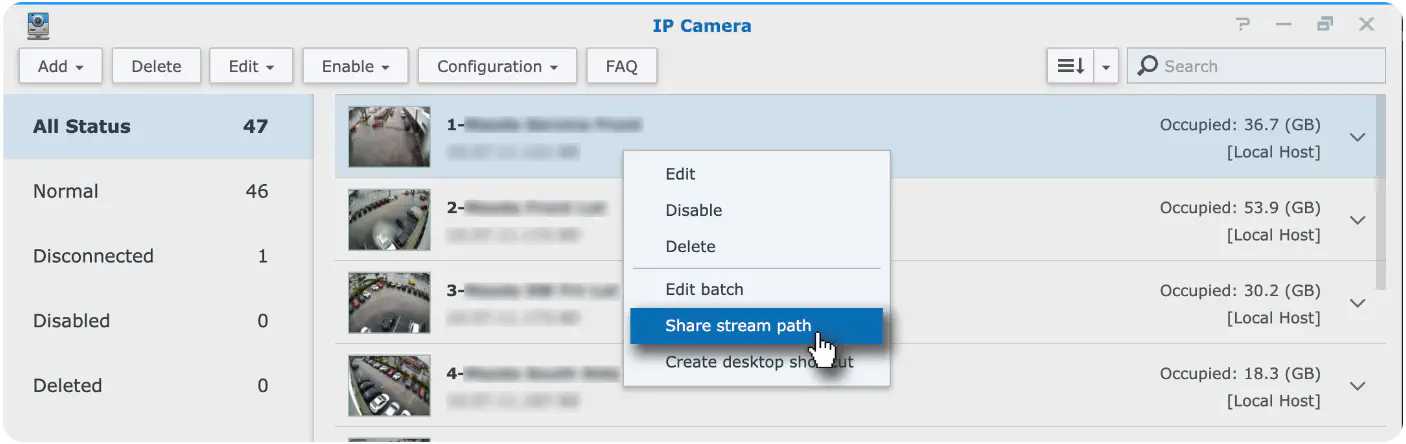Open the Configuration dropdown
Viewport: 1406px width, 444px height.
(497, 66)
